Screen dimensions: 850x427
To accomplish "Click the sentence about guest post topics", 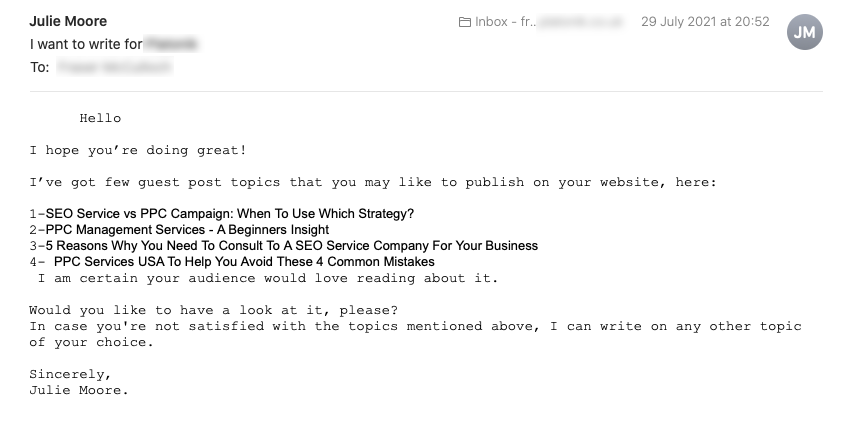I will (373, 182).
